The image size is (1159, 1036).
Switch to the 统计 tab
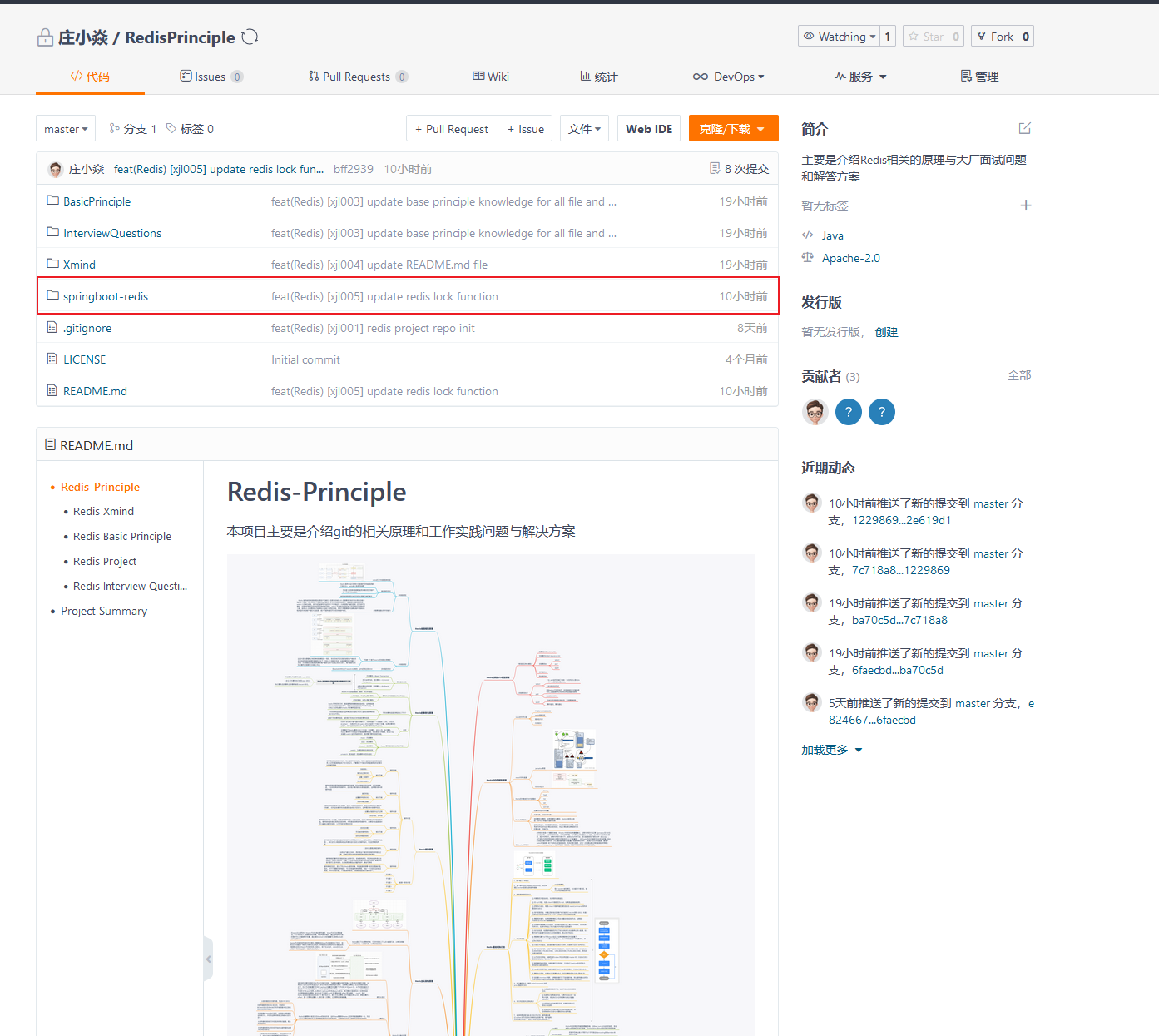[x=599, y=77]
